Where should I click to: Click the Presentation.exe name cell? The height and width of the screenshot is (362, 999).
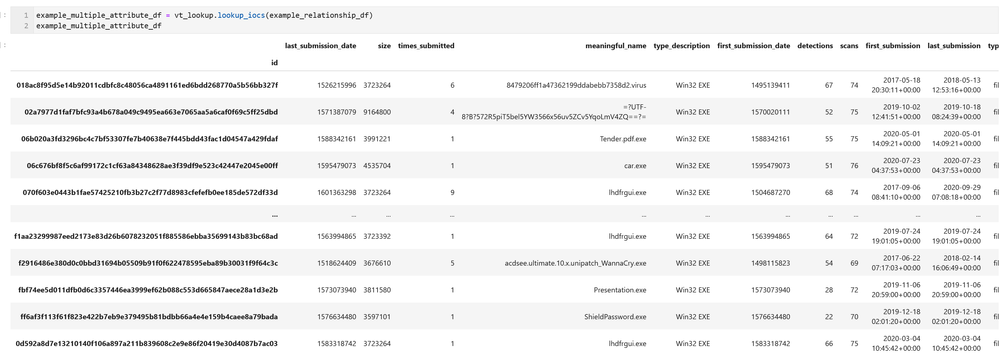pyautogui.click(x=620, y=289)
